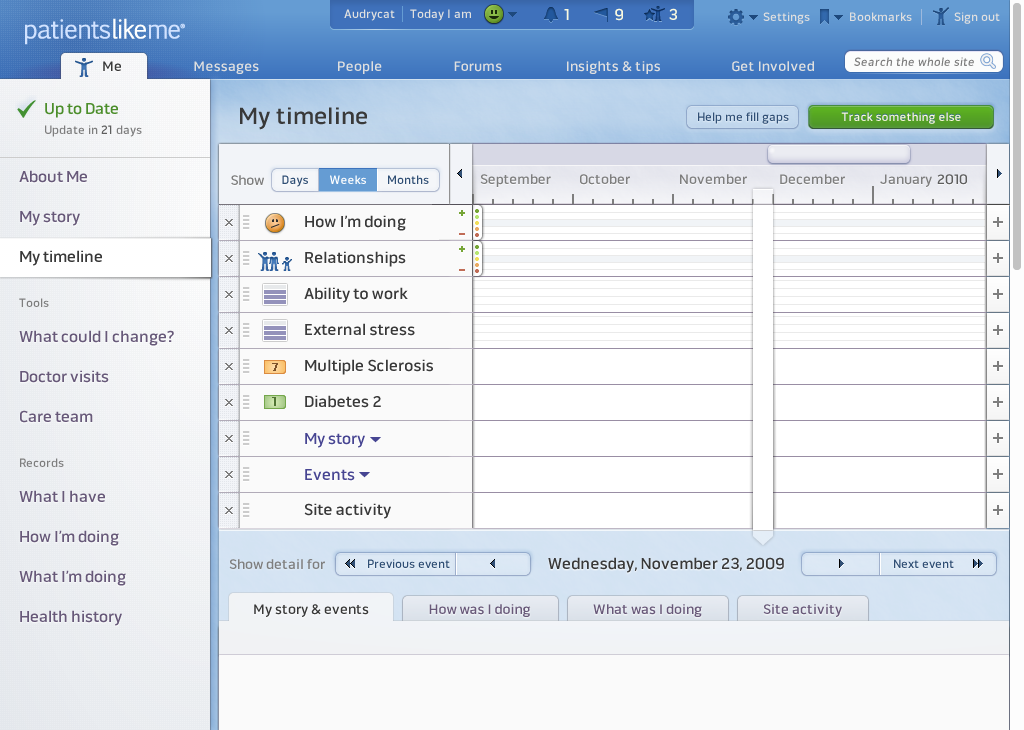1024x730 pixels.
Task: Add entry to Ability to work row
Action: coord(997,294)
